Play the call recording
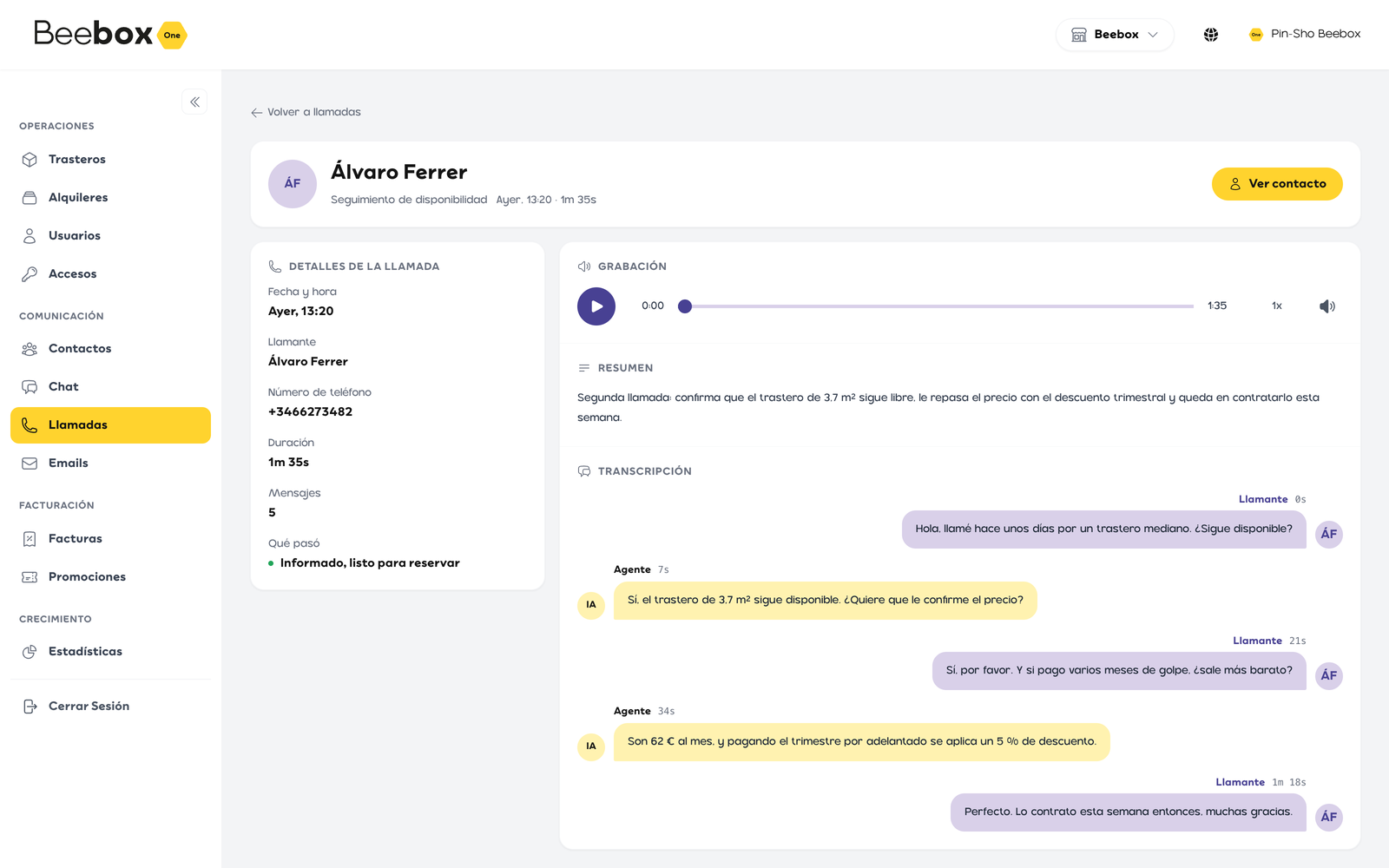Screen dimensions: 1389x868 coord(596,306)
